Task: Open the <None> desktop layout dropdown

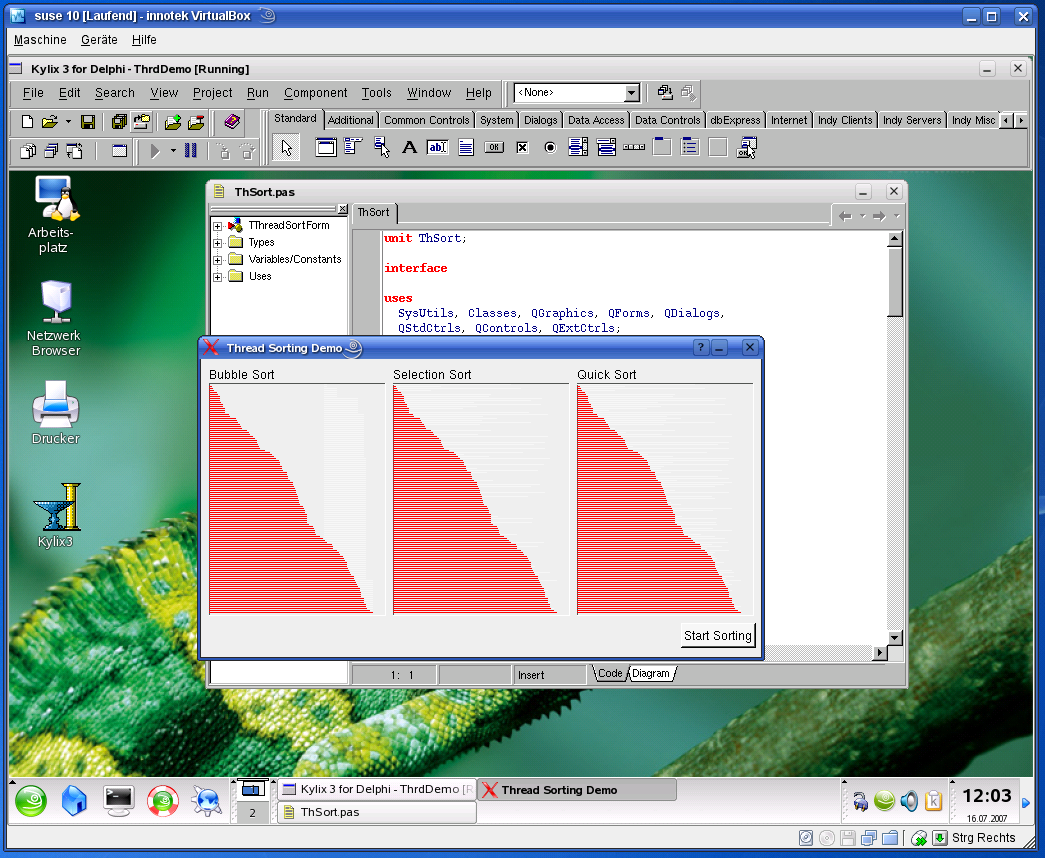Action: [x=631, y=93]
